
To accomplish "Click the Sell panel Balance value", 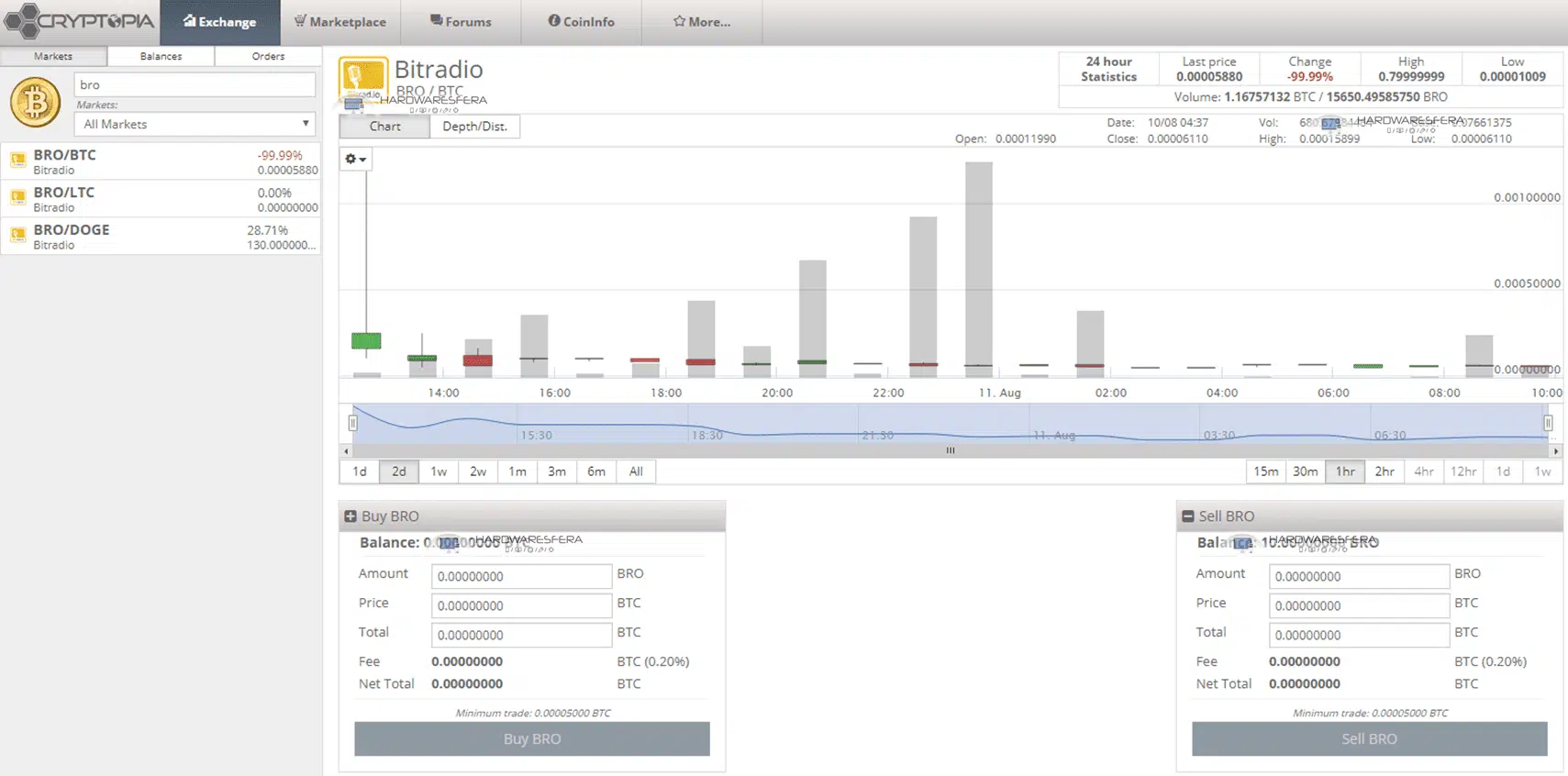I will coord(1320,543).
